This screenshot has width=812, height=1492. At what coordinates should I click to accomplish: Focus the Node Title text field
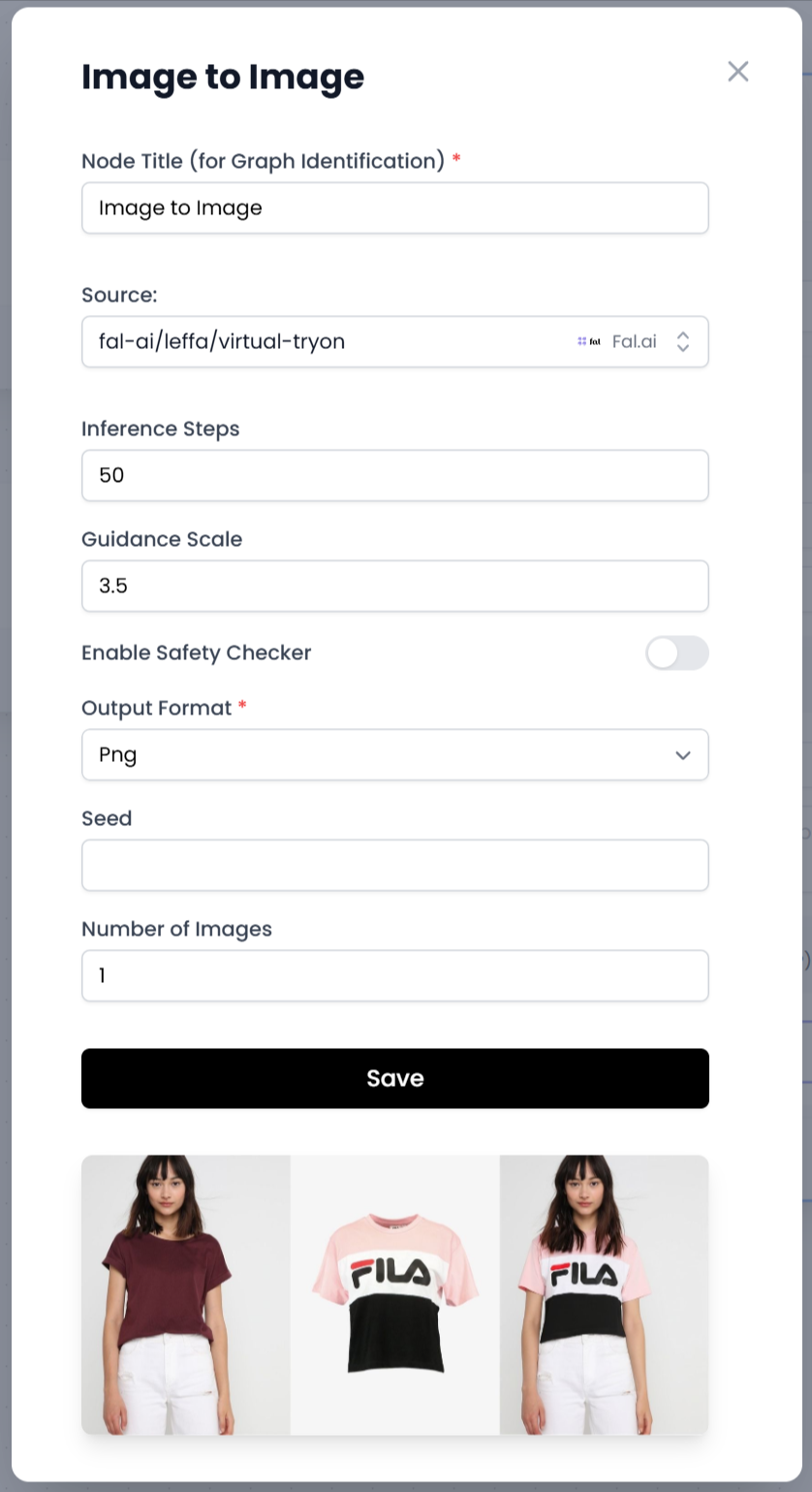tap(395, 208)
